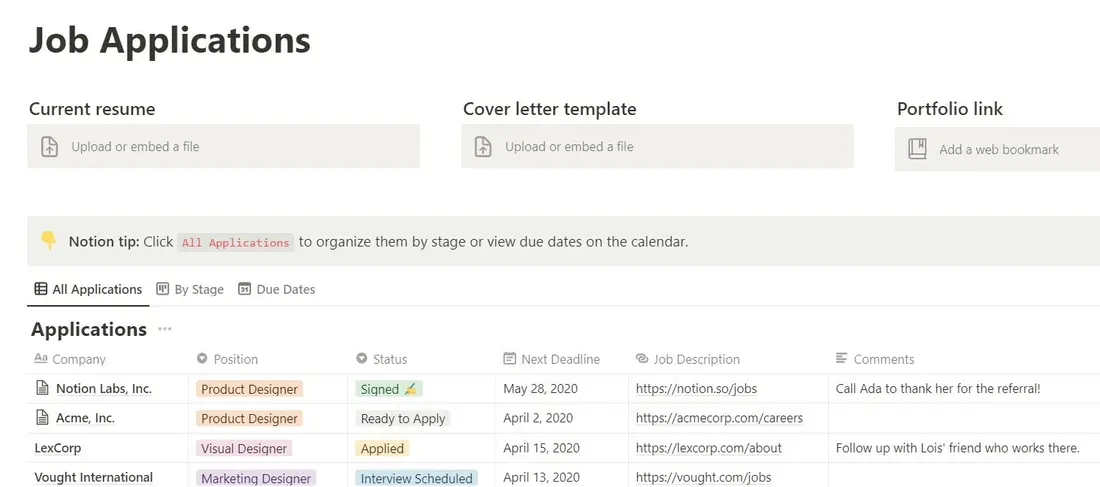This screenshot has height=487, width=1100.
Task: Click the Job Description link column icon
Action: (642, 359)
